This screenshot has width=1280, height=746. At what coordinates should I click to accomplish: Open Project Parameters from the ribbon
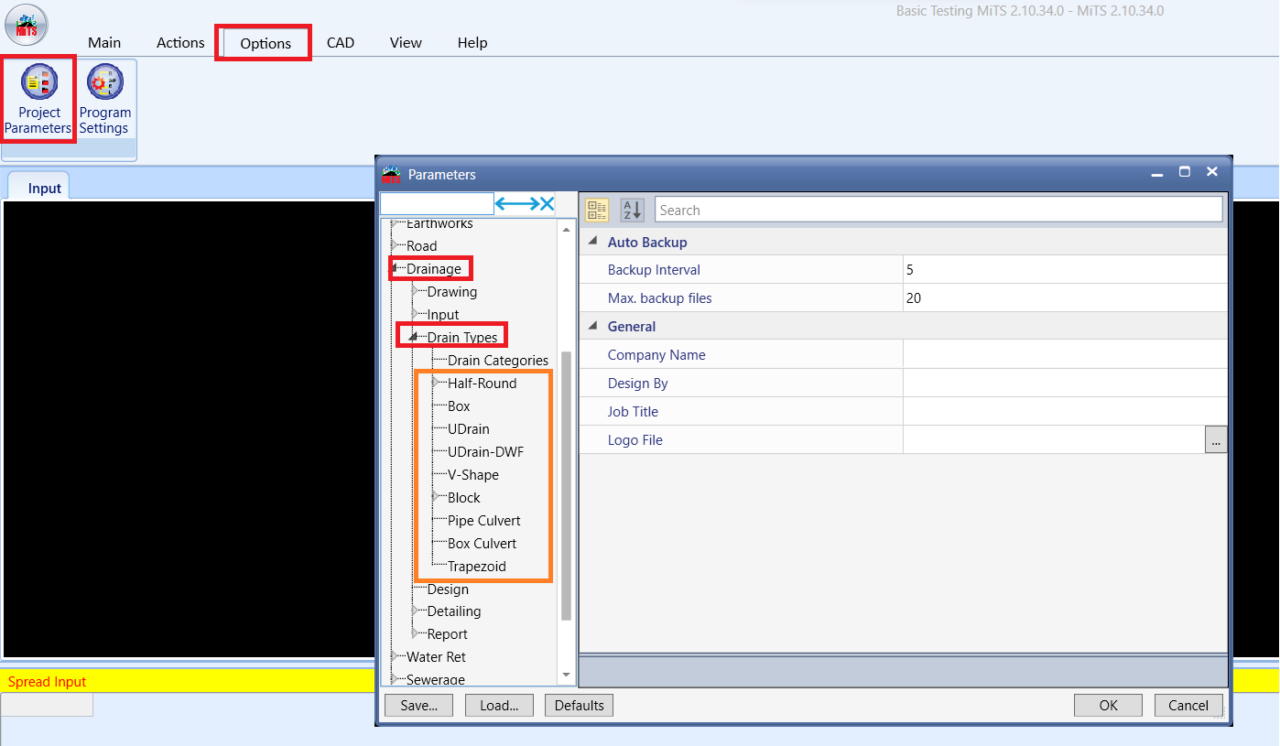tap(38, 100)
